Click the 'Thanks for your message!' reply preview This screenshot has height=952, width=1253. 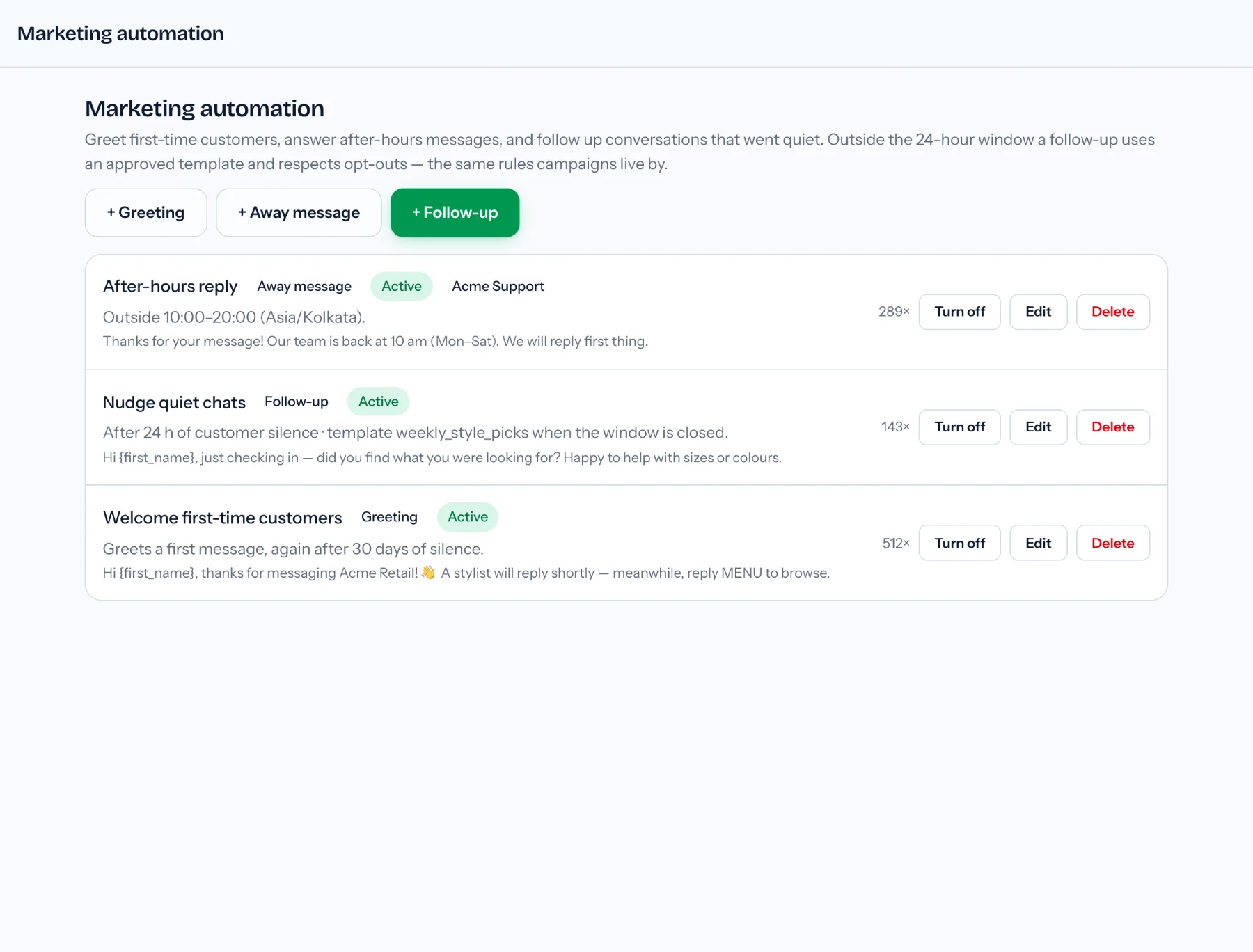[x=375, y=342]
